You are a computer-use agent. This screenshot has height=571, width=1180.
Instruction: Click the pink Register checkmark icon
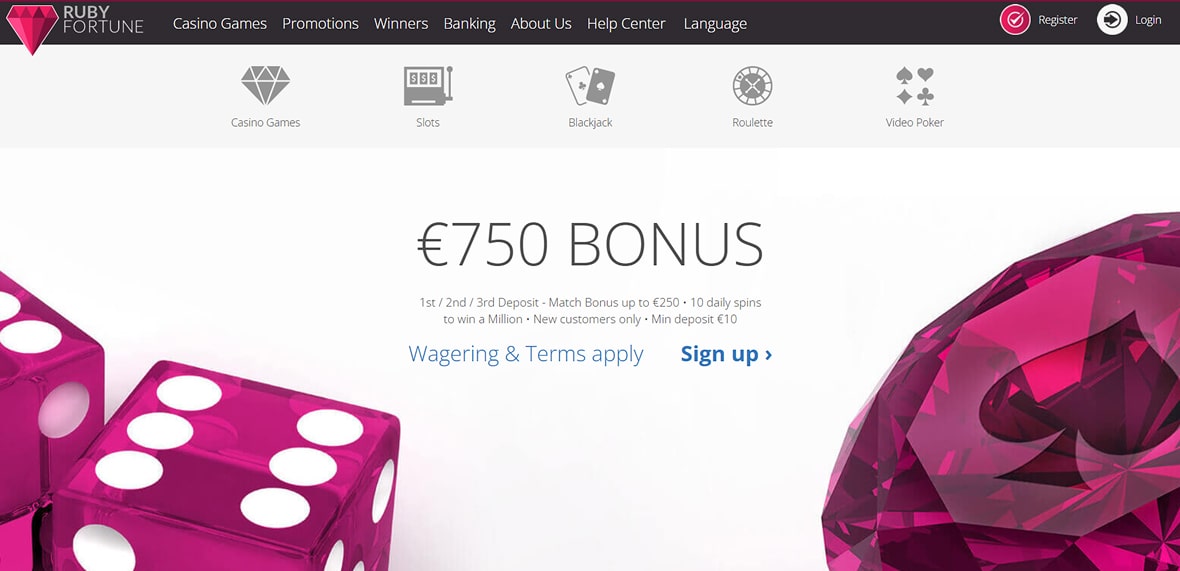1014,20
